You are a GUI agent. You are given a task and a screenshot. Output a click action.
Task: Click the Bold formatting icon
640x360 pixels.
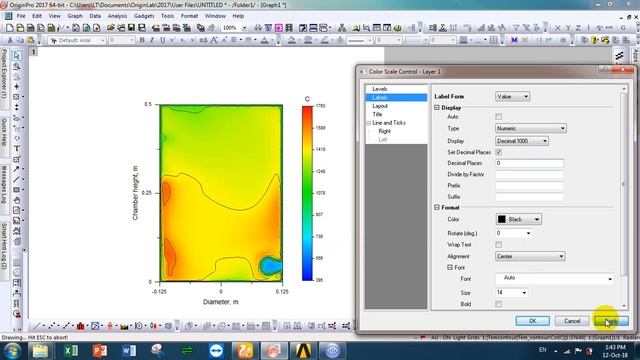(142, 40)
